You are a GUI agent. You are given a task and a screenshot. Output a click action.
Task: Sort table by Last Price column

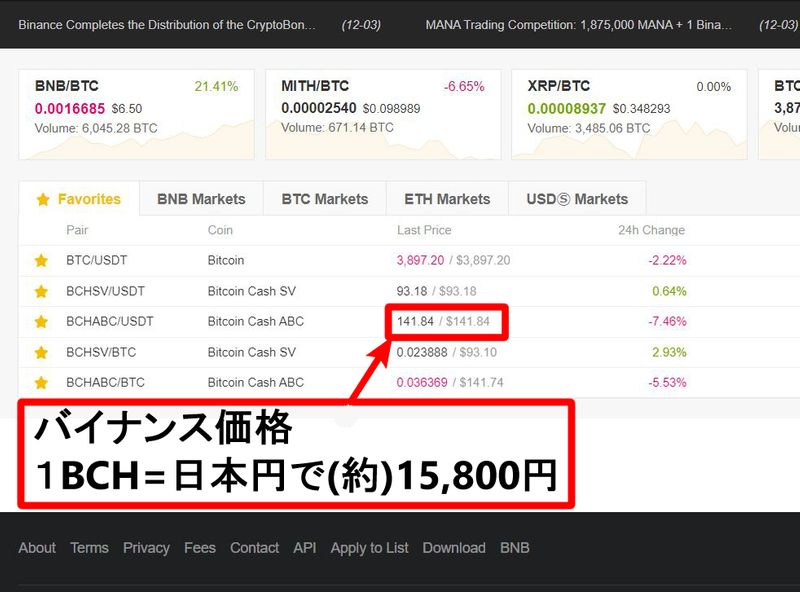click(424, 230)
